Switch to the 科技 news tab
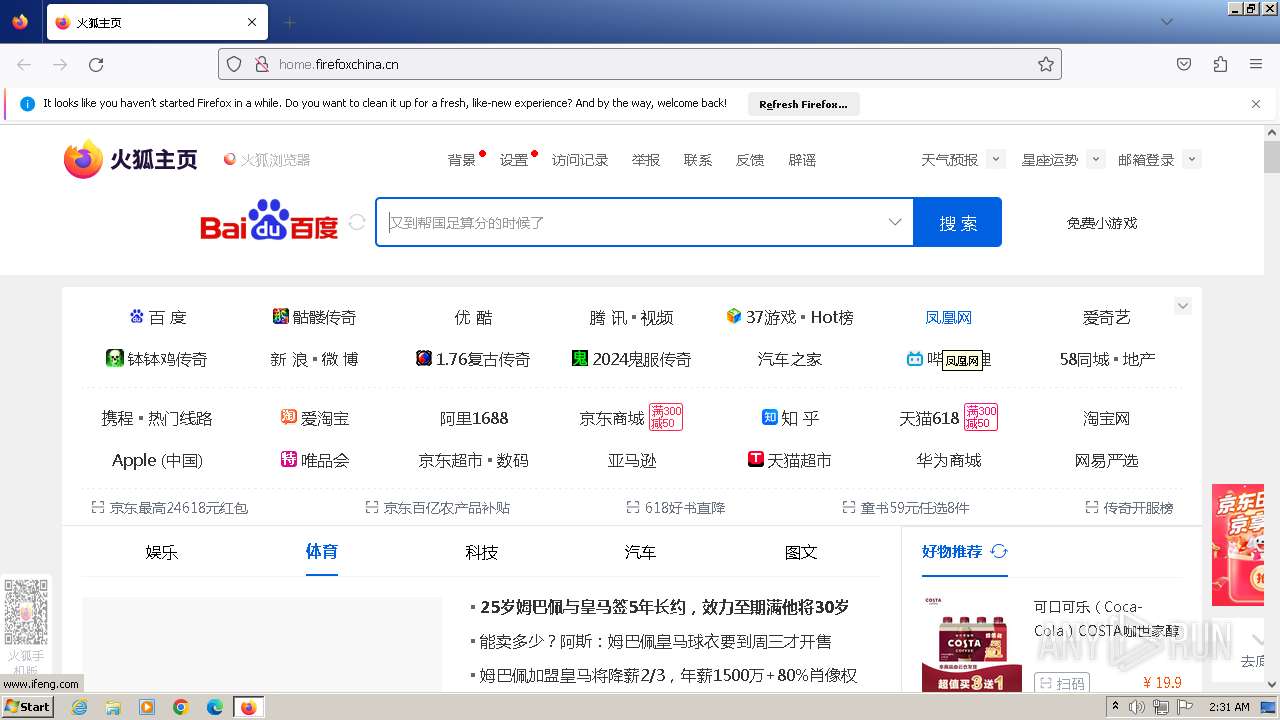Viewport: 1280px width, 720px height. point(482,552)
